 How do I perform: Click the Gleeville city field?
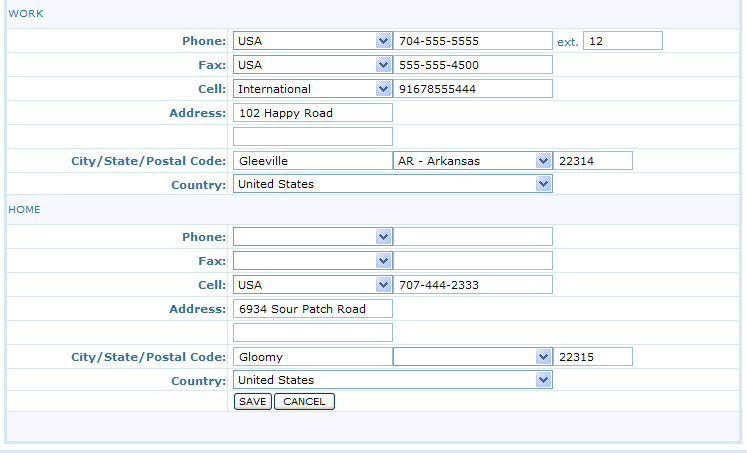(312, 161)
